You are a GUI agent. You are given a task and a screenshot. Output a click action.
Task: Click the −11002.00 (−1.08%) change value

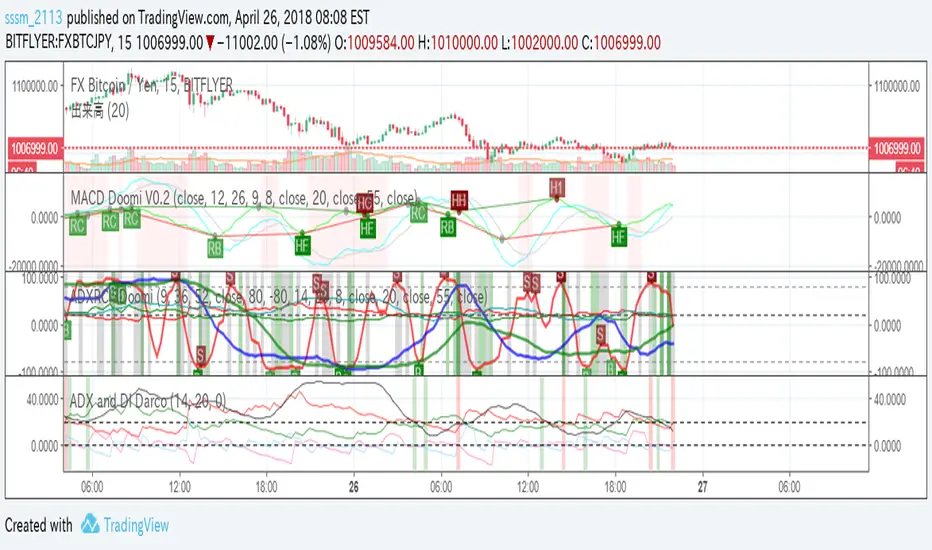(x=273, y=42)
